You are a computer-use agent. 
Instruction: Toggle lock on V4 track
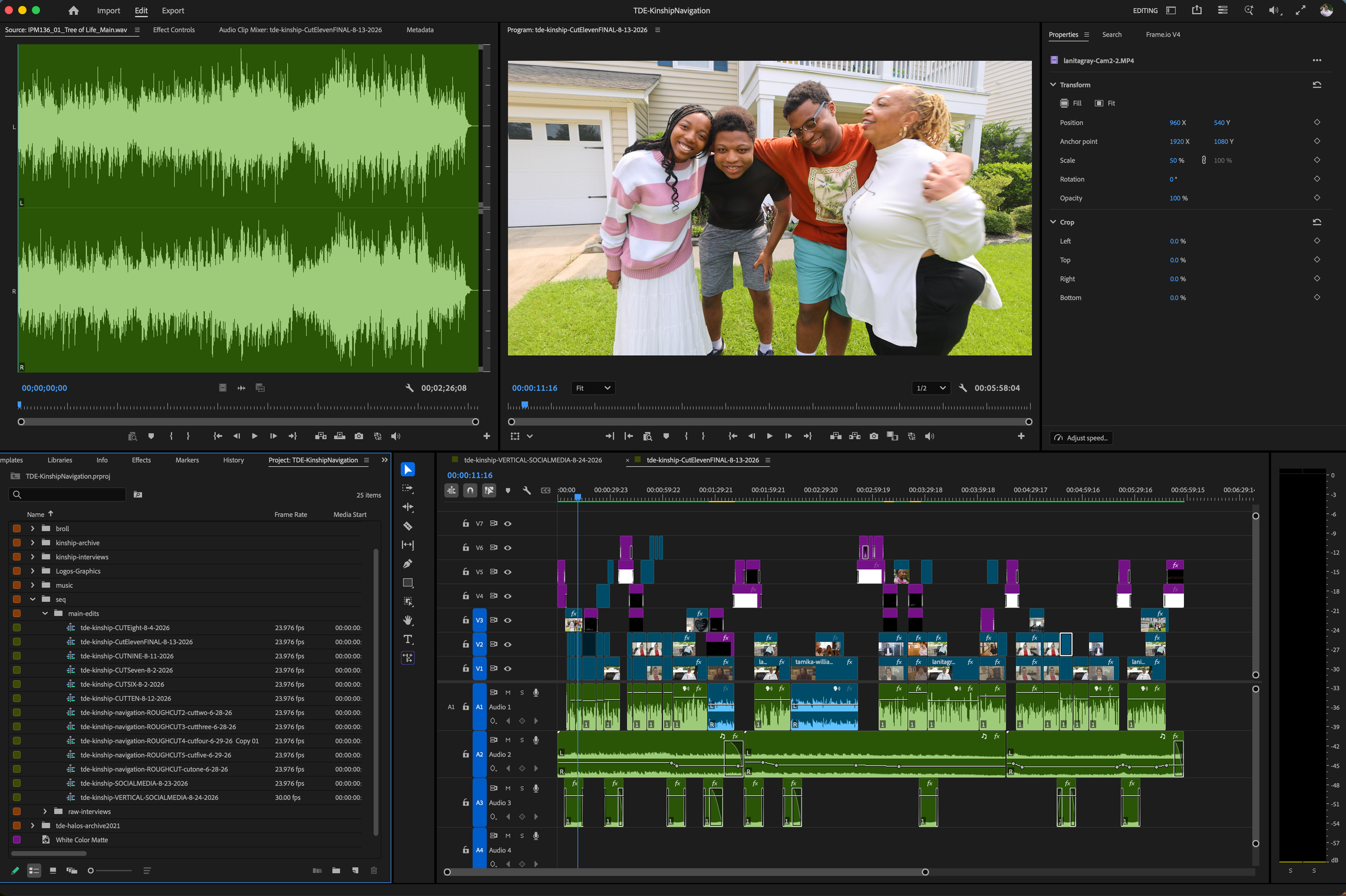466,596
